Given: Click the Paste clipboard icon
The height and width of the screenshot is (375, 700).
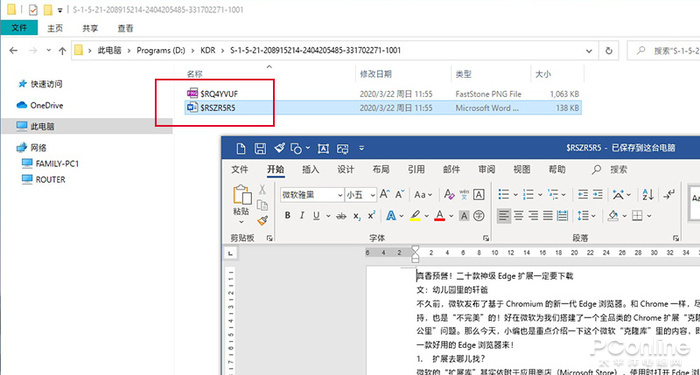Looking at the screenshot, I should pyautogui.click(x=242, y=195).
